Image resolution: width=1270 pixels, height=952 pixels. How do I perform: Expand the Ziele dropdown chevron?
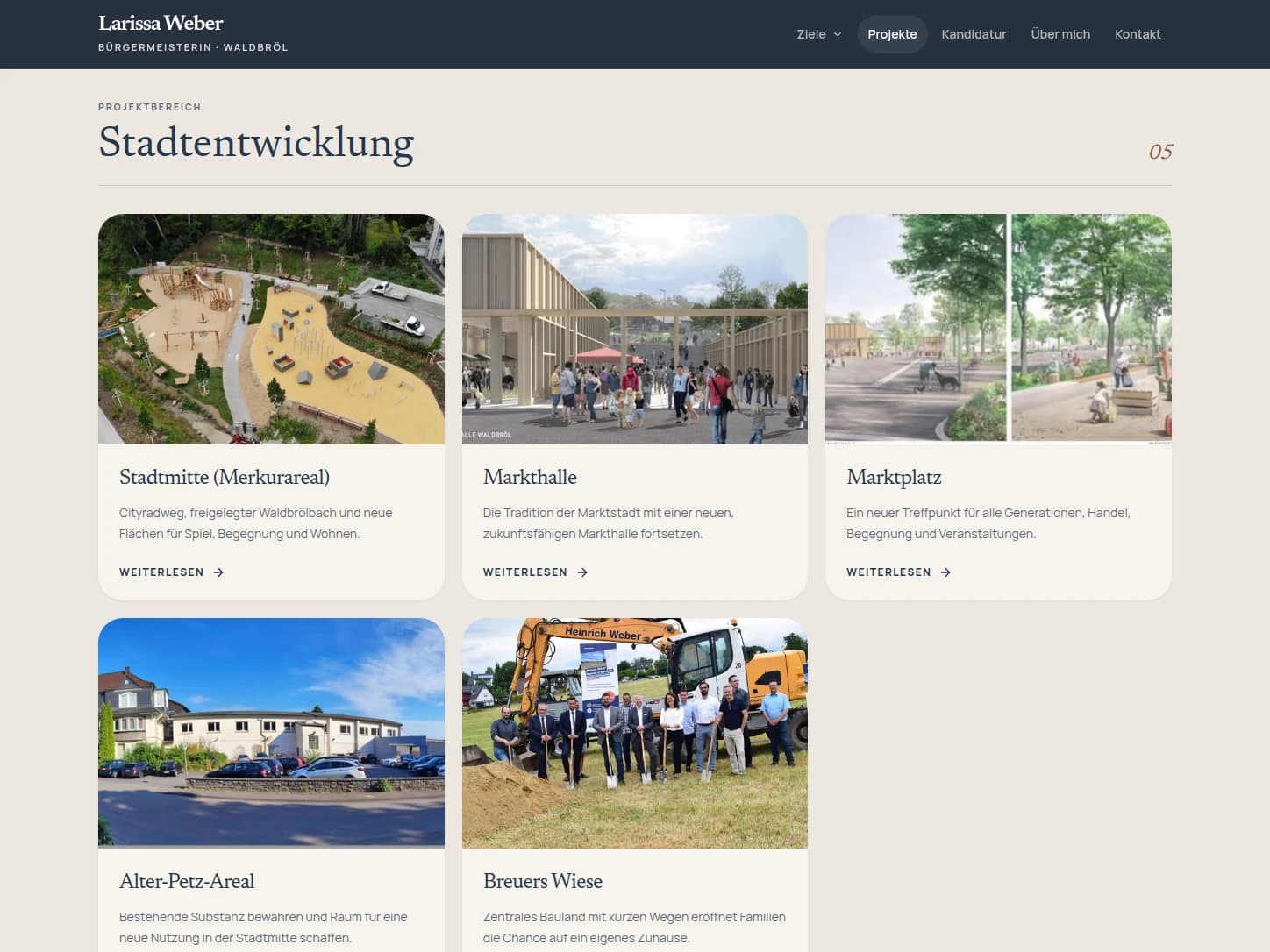click(x=838, y=34)
